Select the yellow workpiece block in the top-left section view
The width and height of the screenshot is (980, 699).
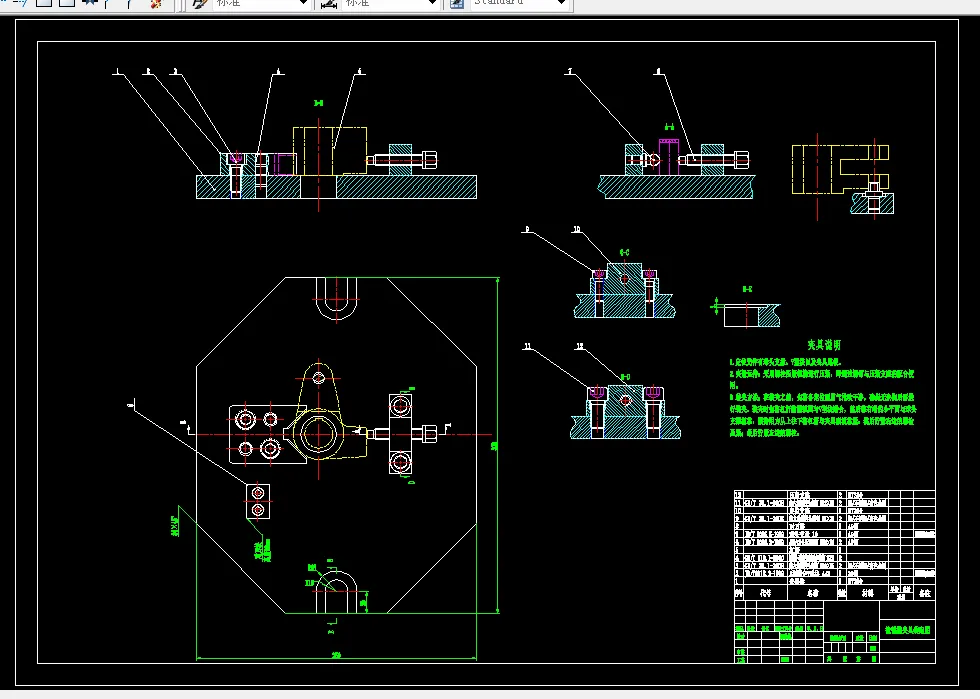click(x=330, y=151)
